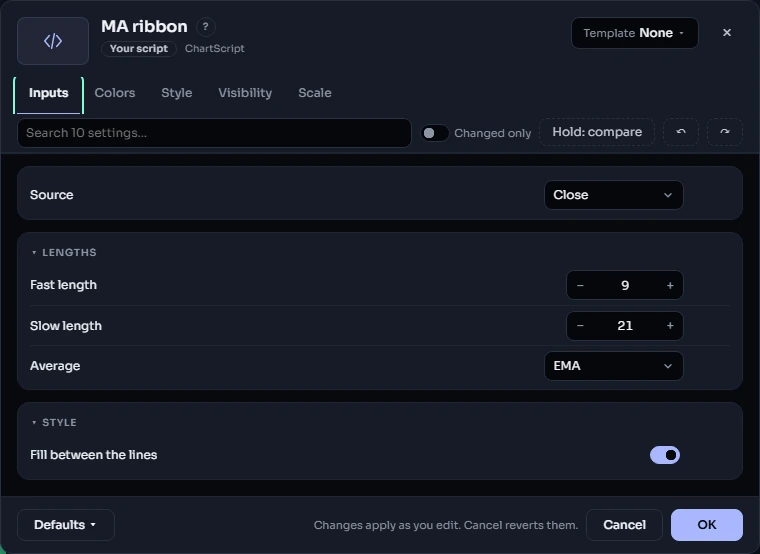This screenshot has width=760, height=554.
Task: Click the Hold: compare button
Action: pos(597,132)
